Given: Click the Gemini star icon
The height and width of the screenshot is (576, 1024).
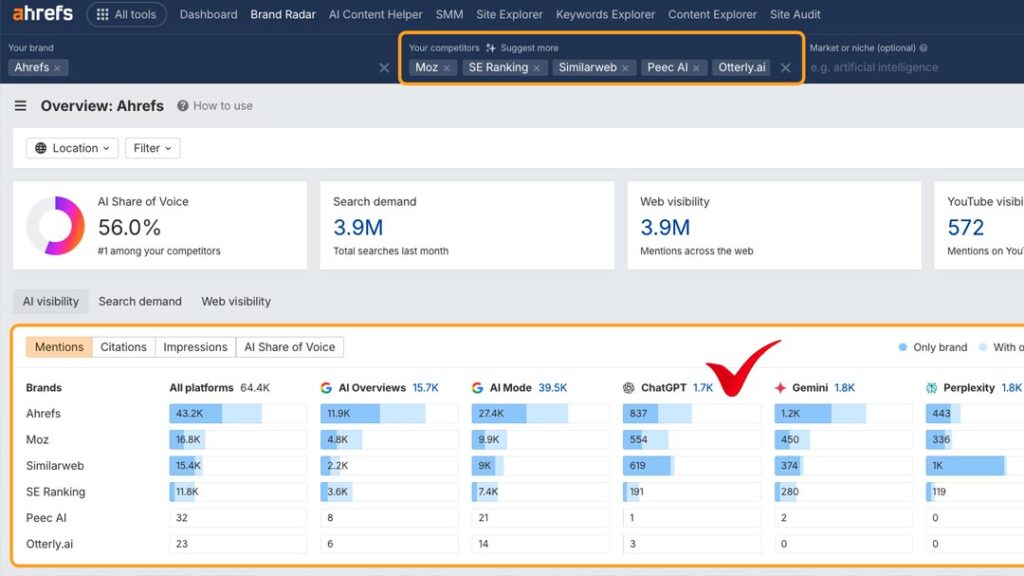Looking at the screenshot, I should coord(779,387).
